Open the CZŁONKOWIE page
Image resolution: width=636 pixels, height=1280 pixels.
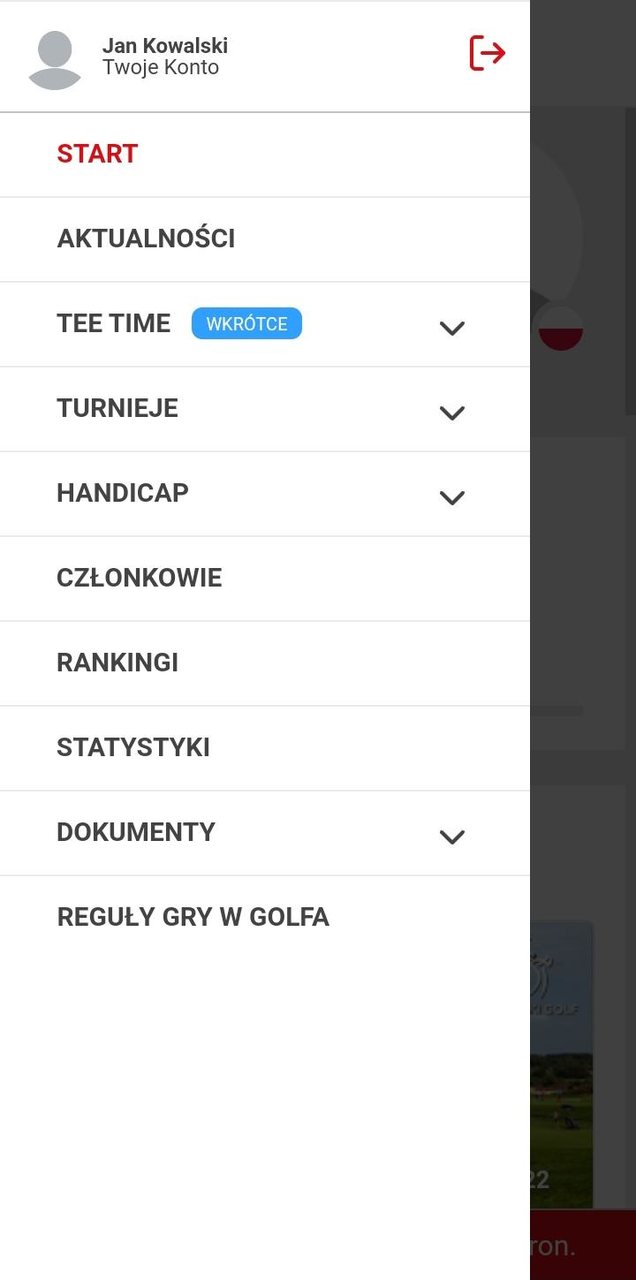139,578
